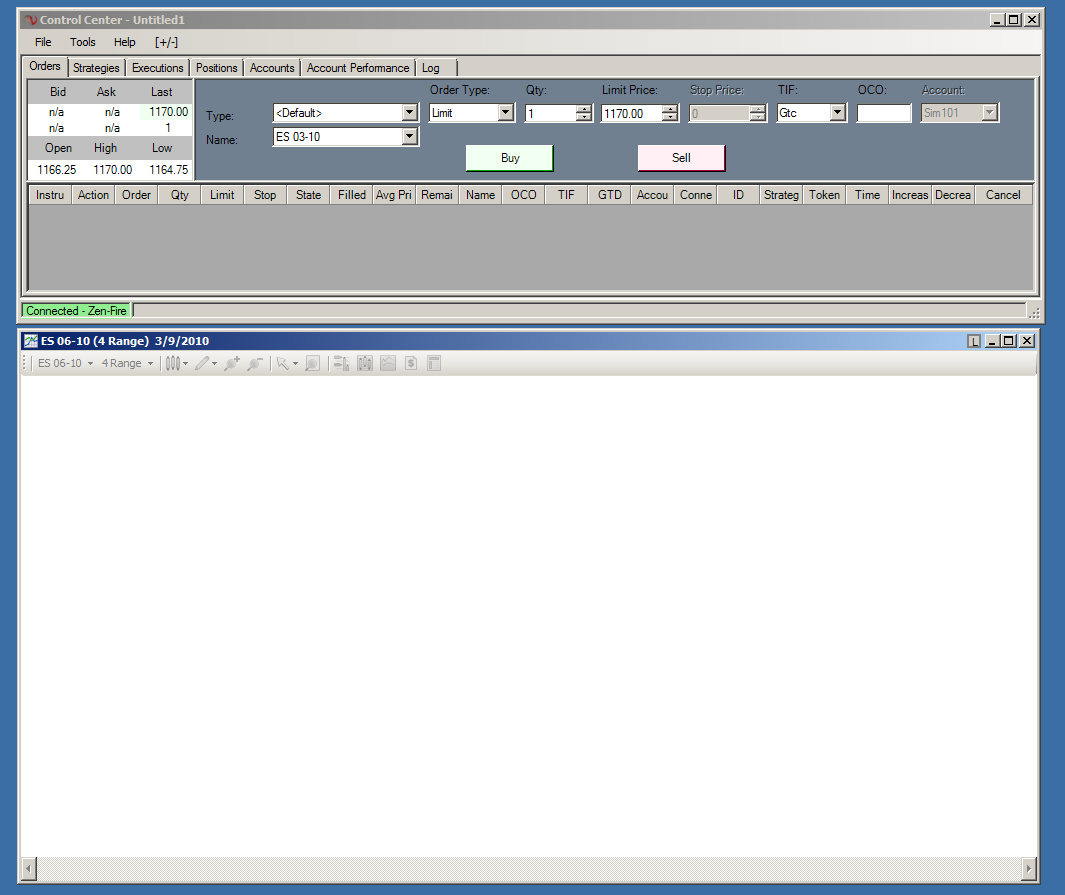Switch to the Positions tab
Screen dimensions: 1065x895
[x=217, y=68]
